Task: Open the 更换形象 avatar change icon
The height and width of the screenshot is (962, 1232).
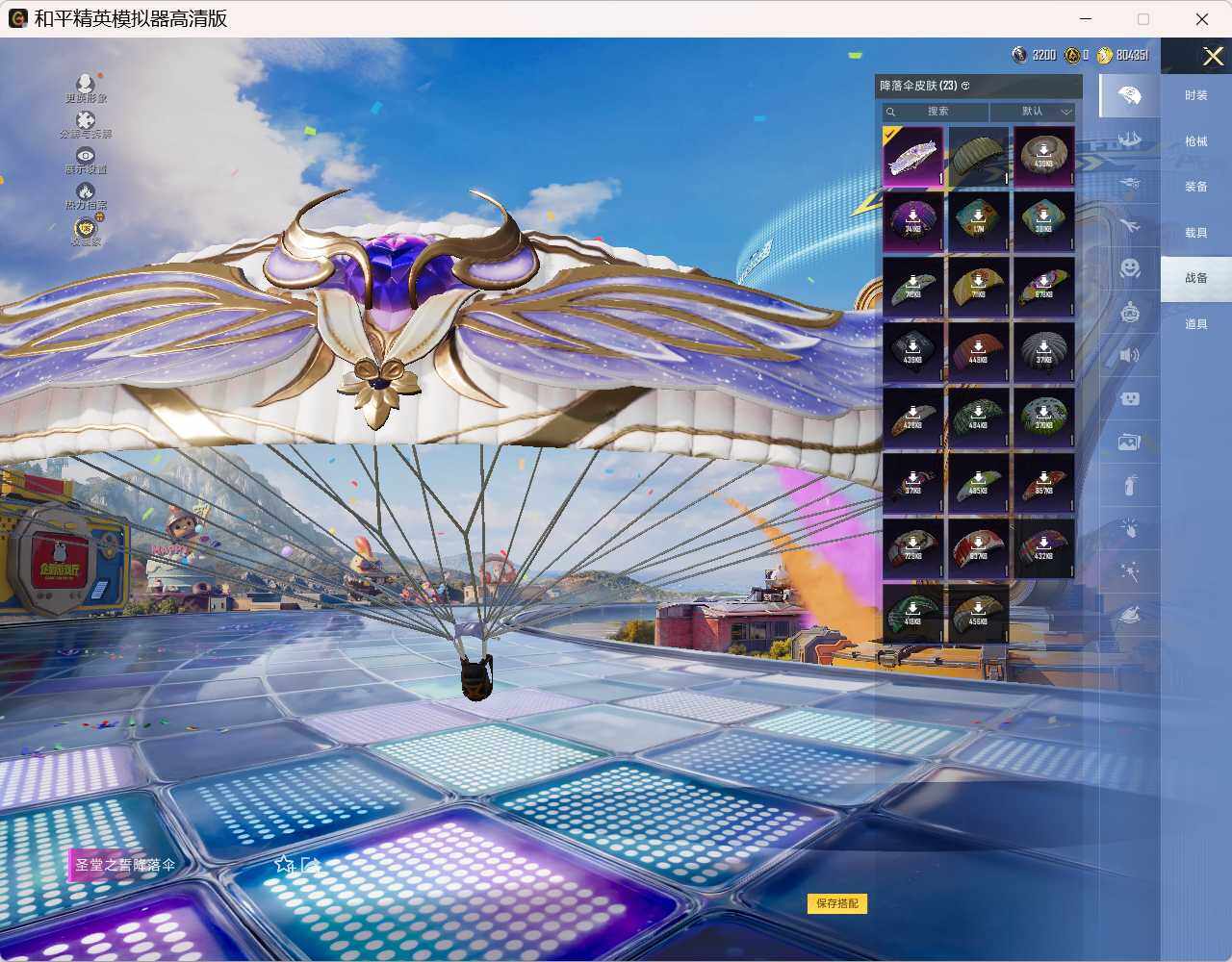Action: click(x=86, y=84)
